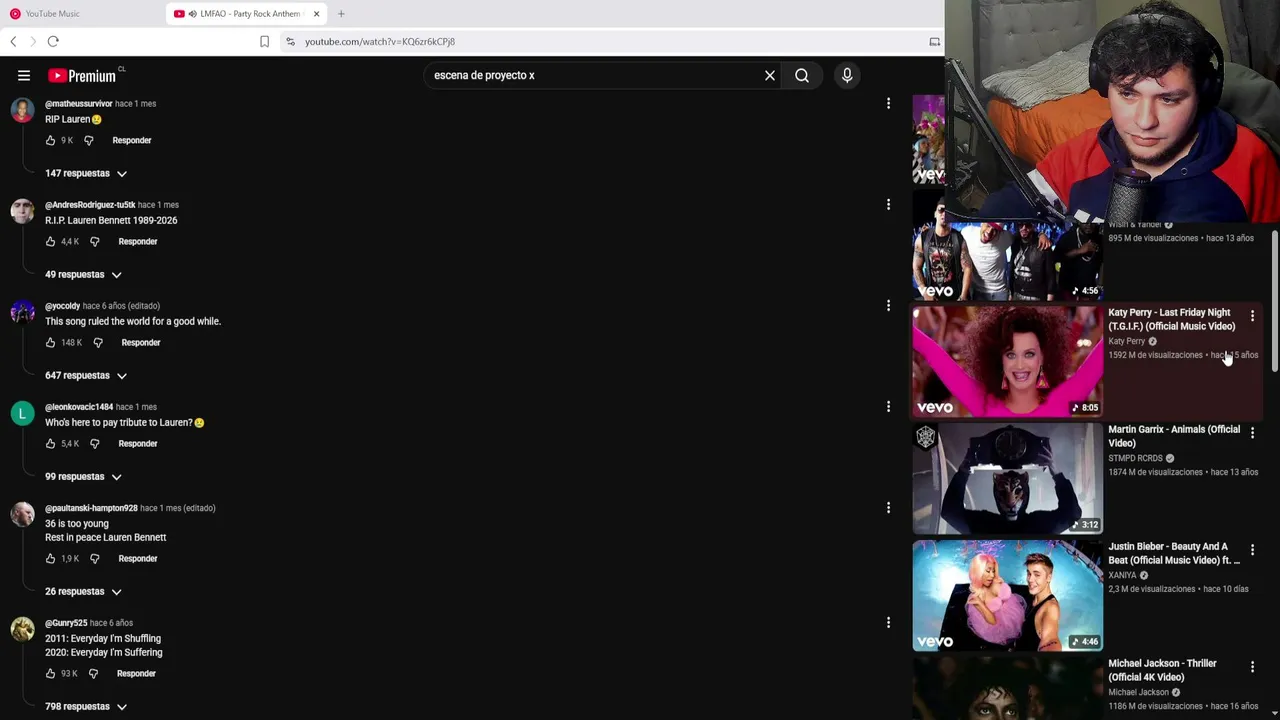Open a new browser tab
The width and height of the screenshot is (1280, 720).
(x=341, y=14)
